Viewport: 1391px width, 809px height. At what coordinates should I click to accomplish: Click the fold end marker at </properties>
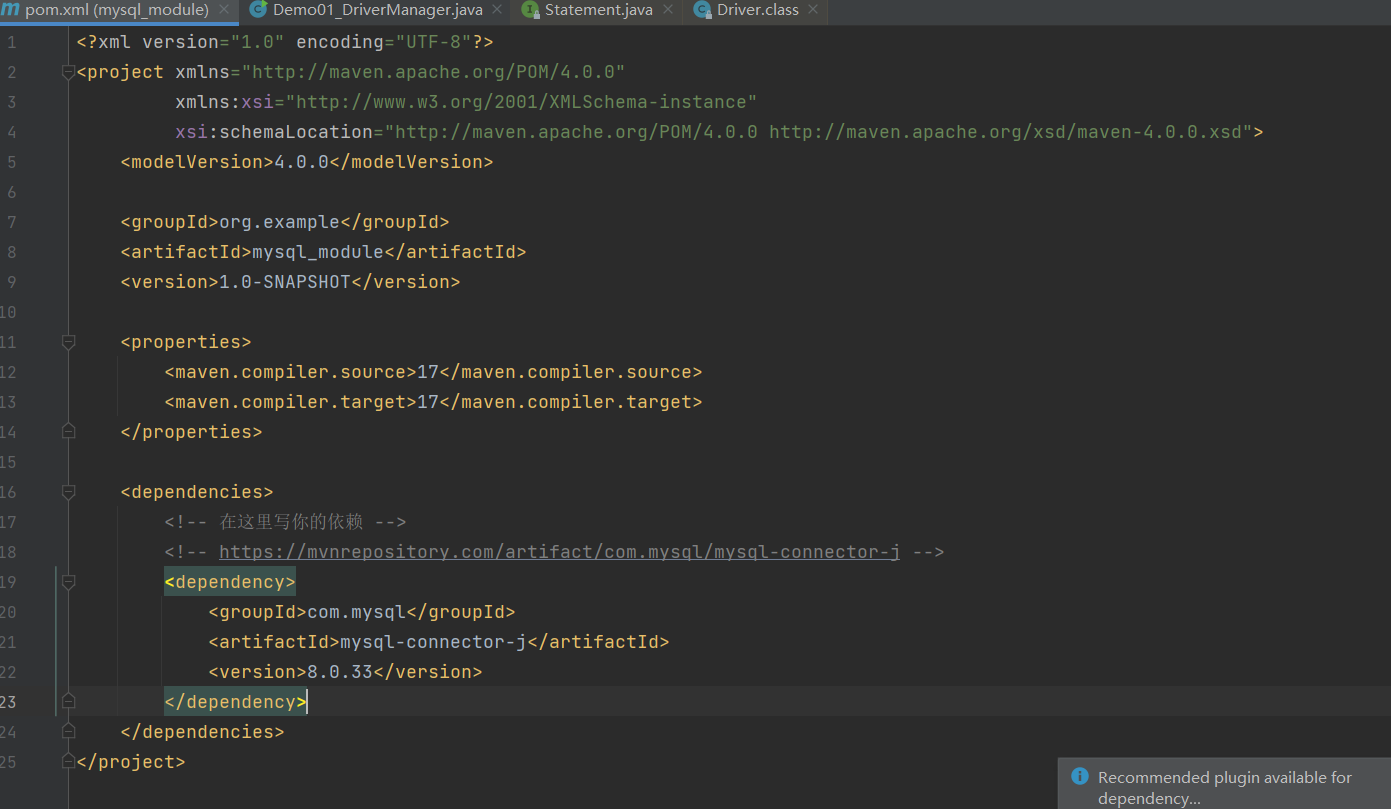point(68,432)
